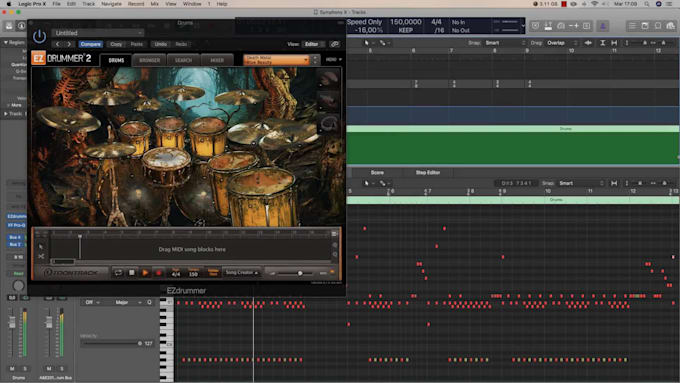
Task: Toggle the tuner button in control bar
Action: (561, 26)
